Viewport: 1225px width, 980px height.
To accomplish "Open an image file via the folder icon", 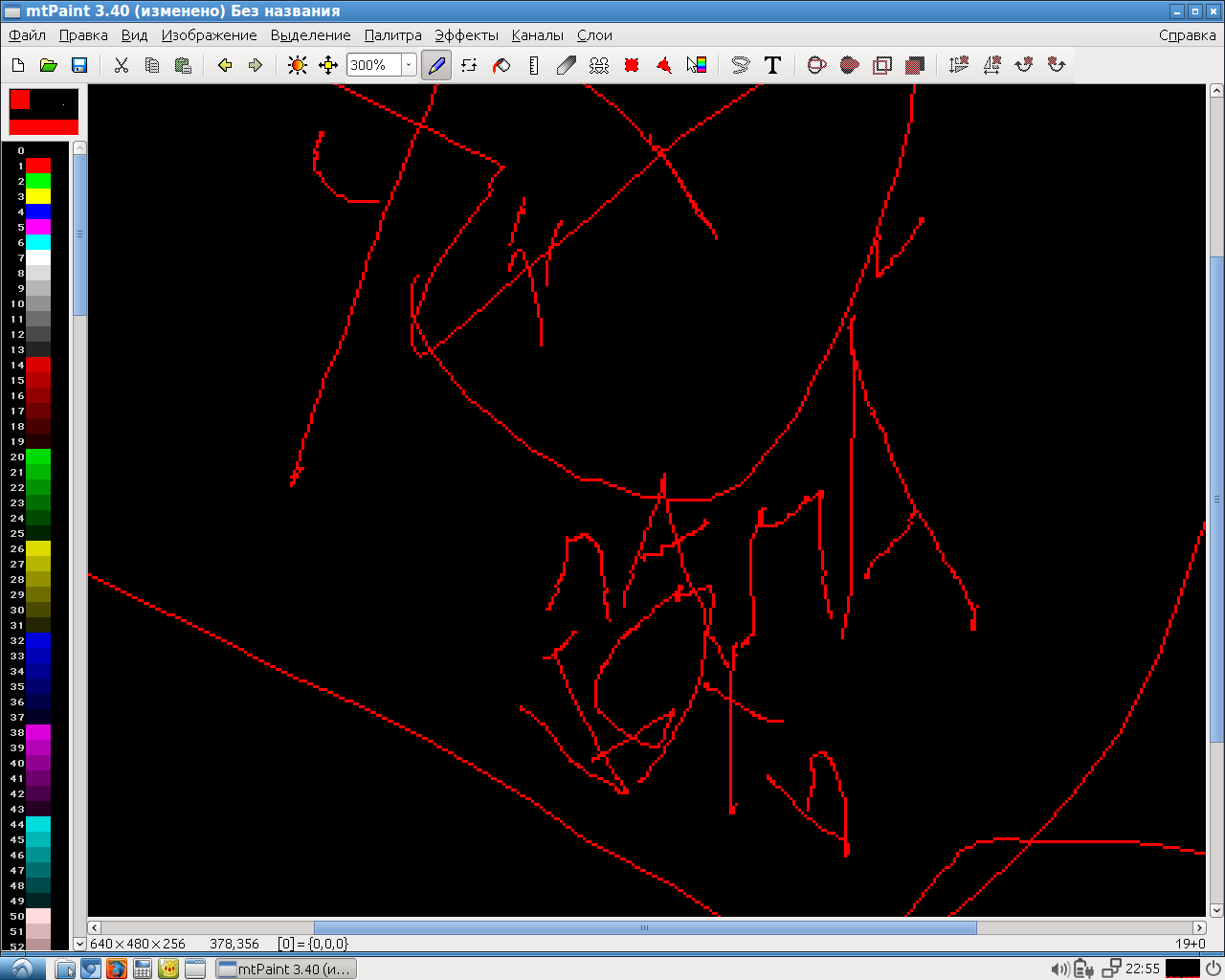I will (x=49, y=65).
